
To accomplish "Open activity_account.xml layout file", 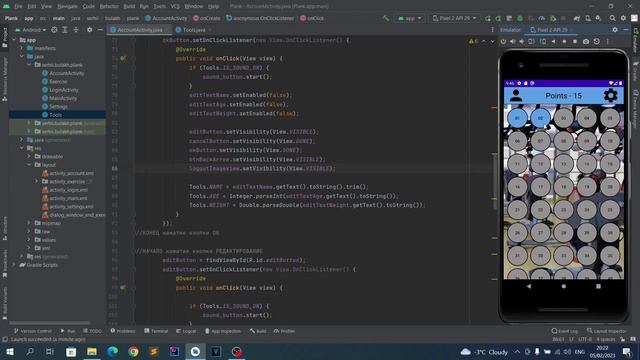I will 68,173.
